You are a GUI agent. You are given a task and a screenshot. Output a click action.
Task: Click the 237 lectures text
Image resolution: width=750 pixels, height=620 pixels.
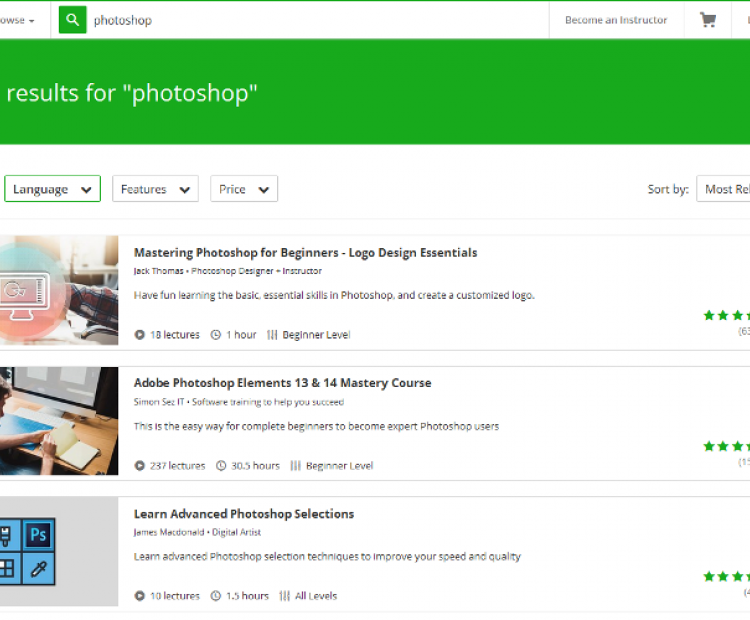pyautogui.click(x=177, y=465)
